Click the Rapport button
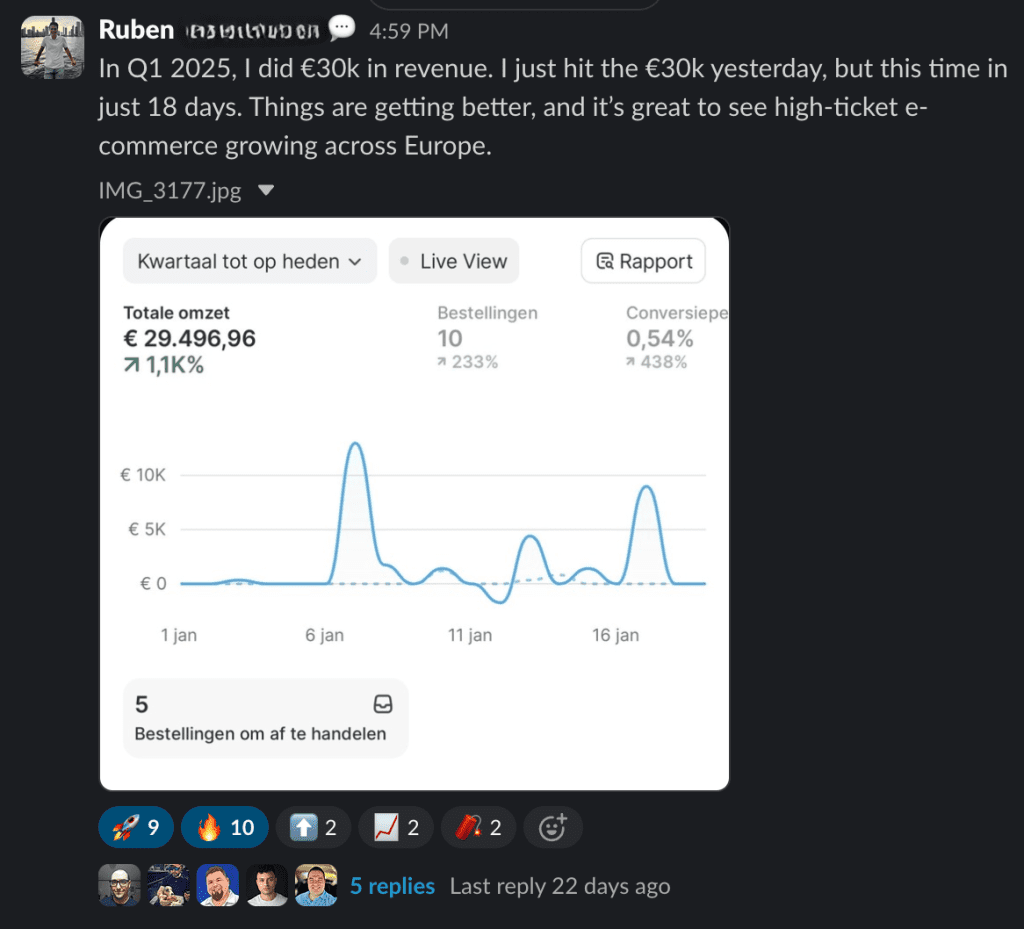The height and width of the screenshot is (929, 1024). pos(644,261)
